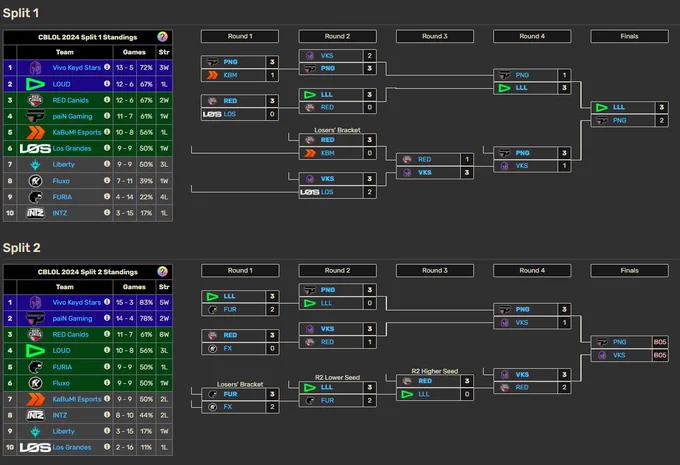Image resolution: width=680 pixels, height=465 pixels.
Task: Open info icon for paiN Gaming Split 2
Action: [x=107, y=318]
